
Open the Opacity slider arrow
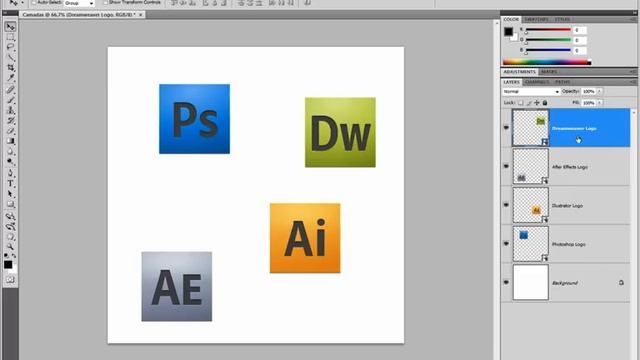click(x=599, y=91)
